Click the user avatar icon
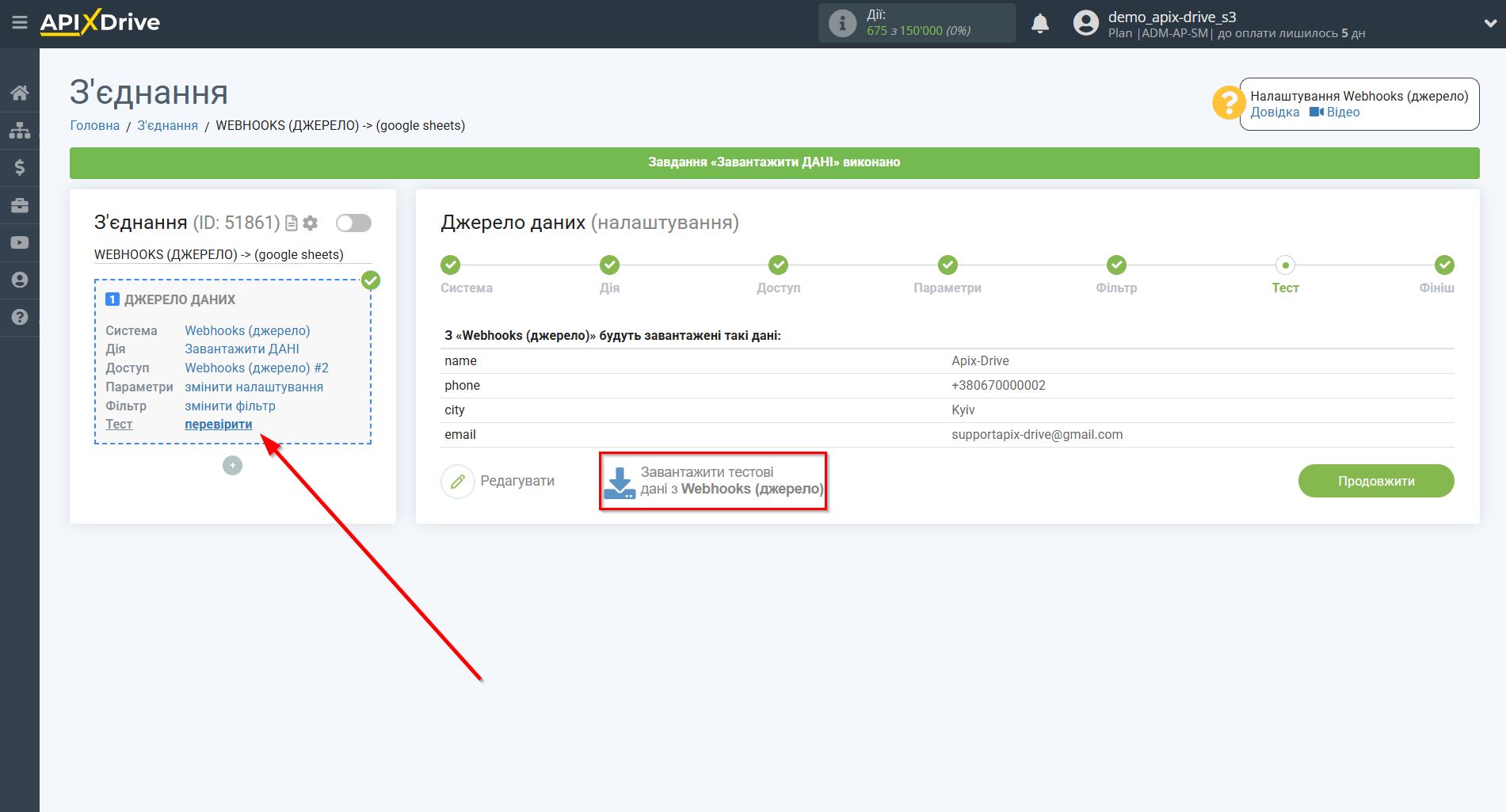 point(1086,23)
